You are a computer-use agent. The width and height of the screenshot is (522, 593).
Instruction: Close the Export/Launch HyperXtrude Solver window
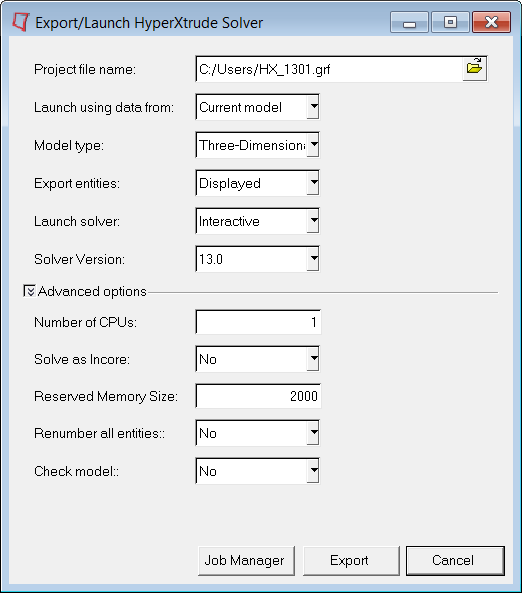coord(491,22)
